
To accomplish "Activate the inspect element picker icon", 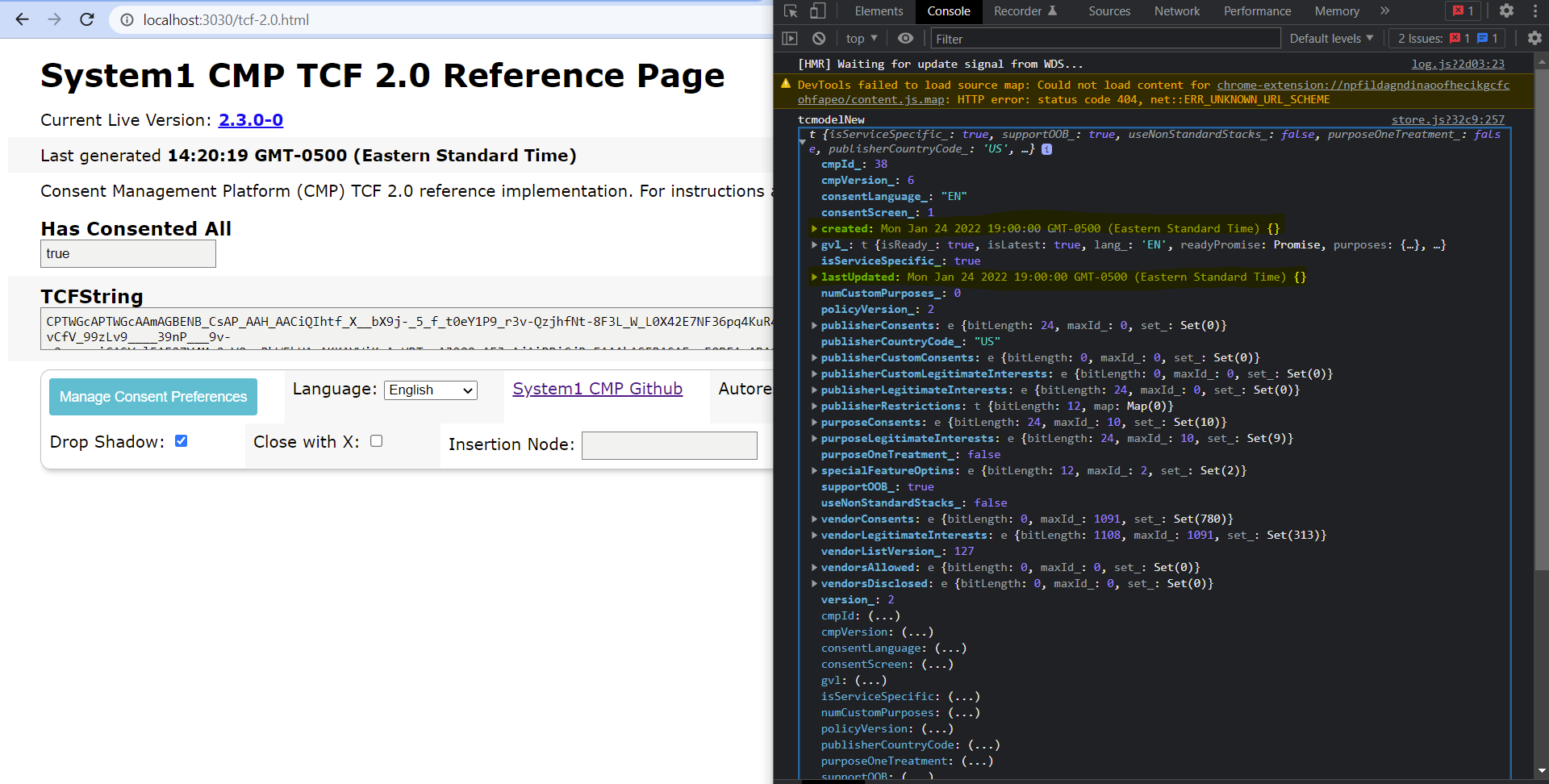I will pos(791,11).
